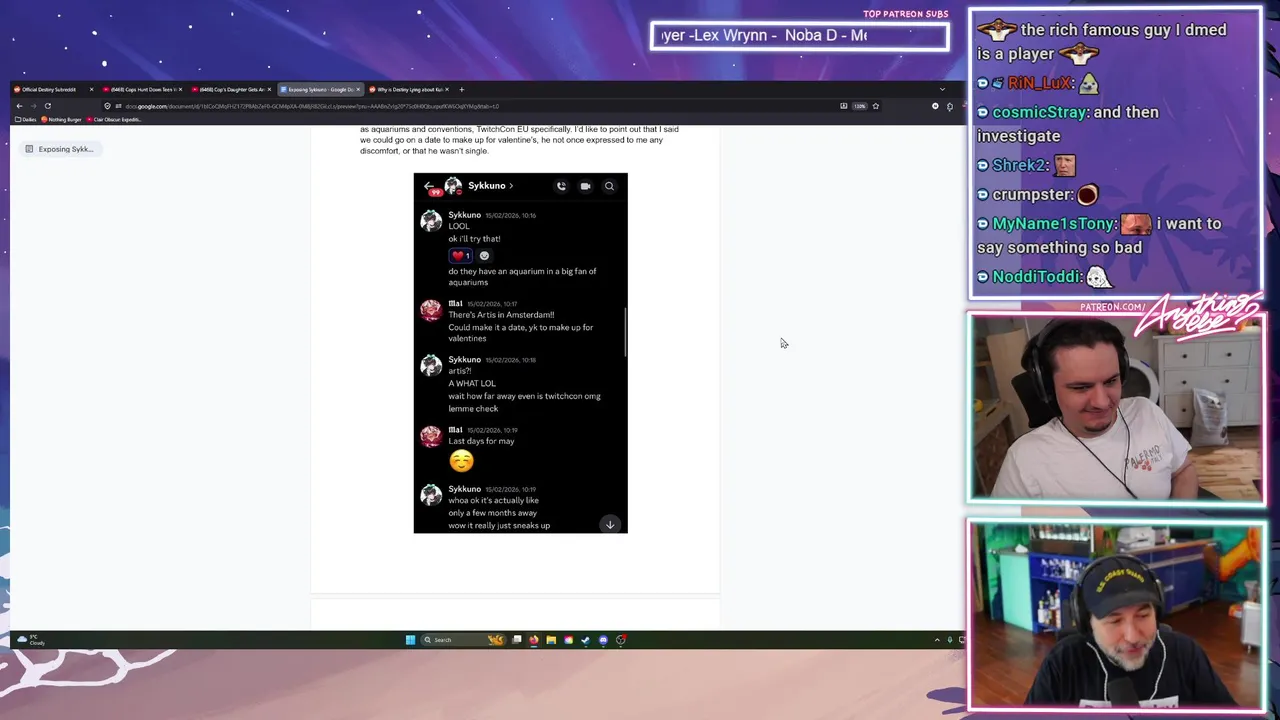Open search in the Discord chat
Viewport: 1280px width, 720px height.
609,186
